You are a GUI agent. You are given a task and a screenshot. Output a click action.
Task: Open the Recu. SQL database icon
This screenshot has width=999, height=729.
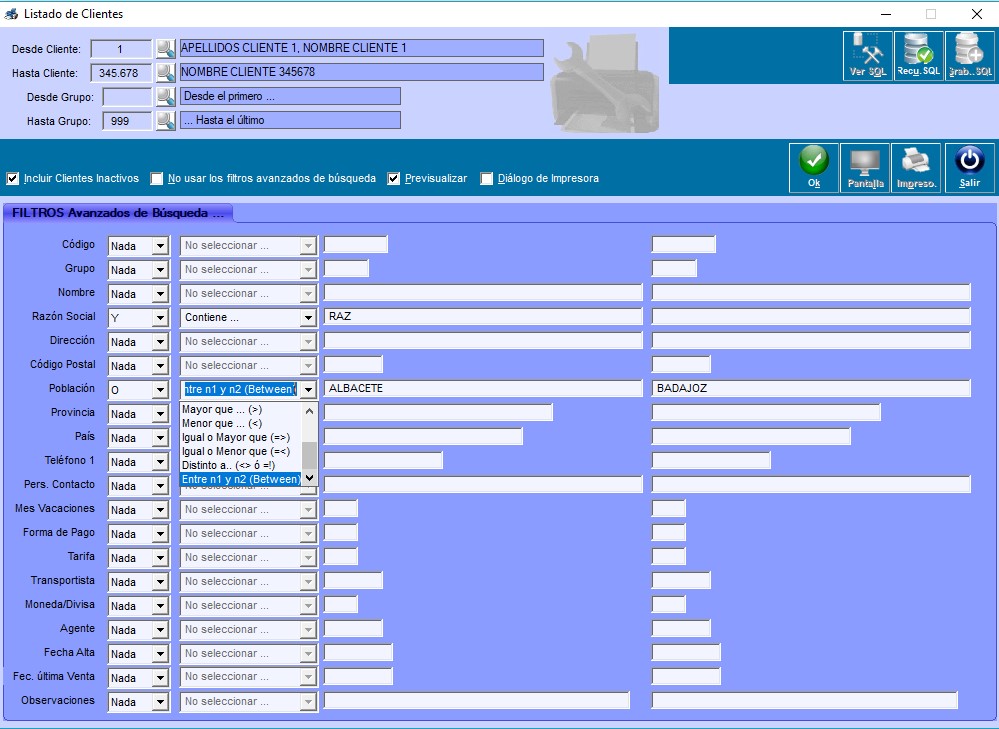pyautogui.click(x=918, y=56)
